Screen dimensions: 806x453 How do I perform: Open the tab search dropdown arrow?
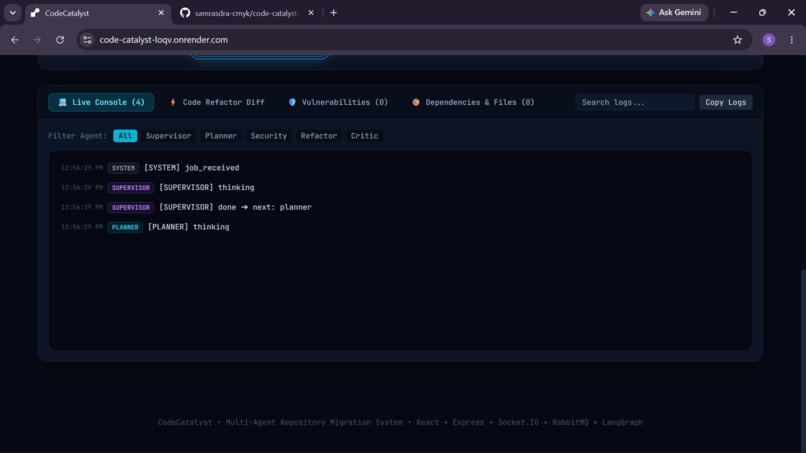[x=12, y=13]
